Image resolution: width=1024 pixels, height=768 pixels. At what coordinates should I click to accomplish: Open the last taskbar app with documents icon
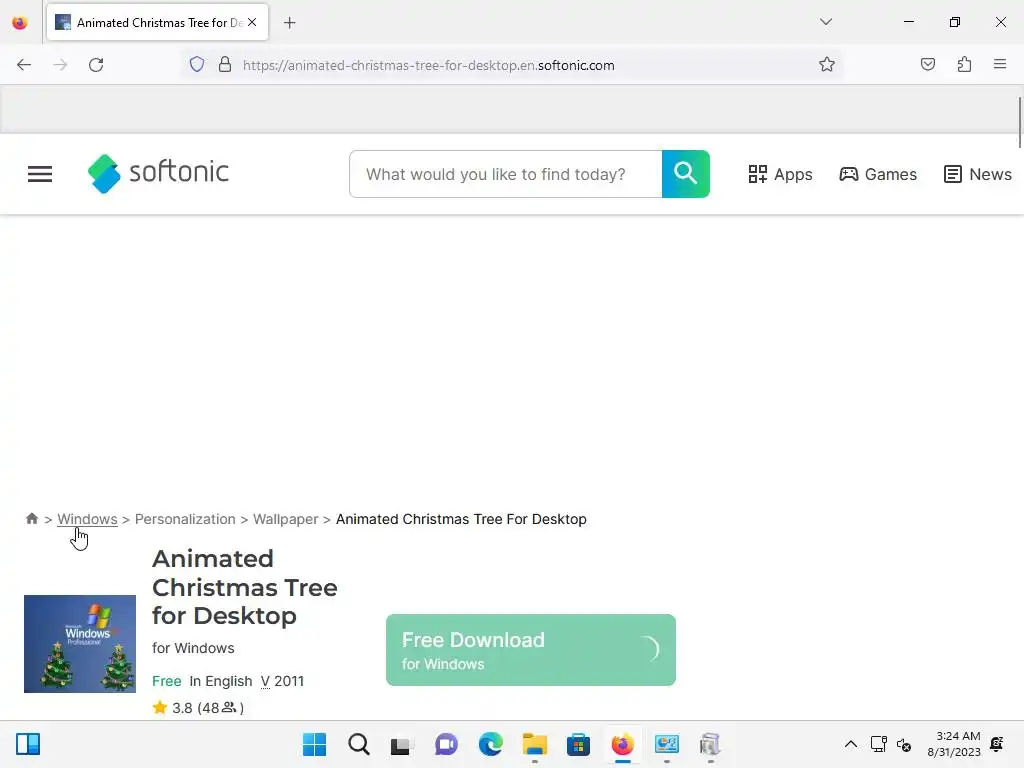710,744
